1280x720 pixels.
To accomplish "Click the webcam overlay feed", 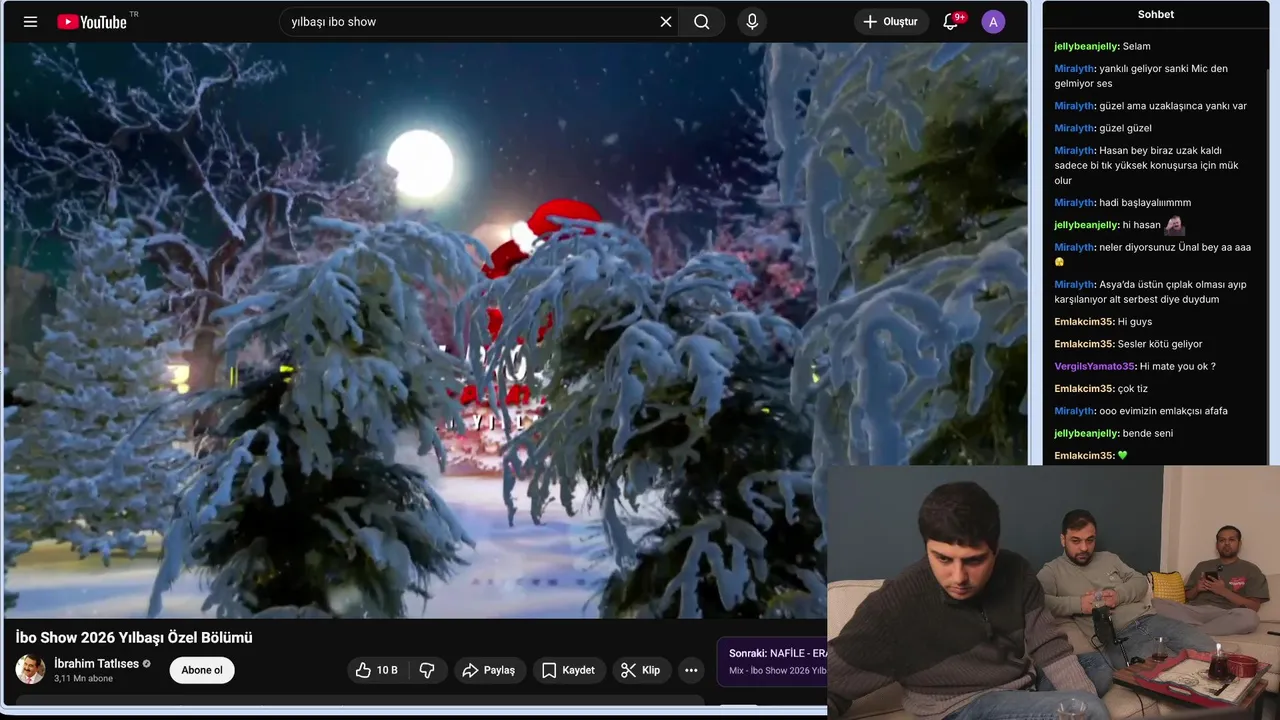I will click(x=1053, y=592).
